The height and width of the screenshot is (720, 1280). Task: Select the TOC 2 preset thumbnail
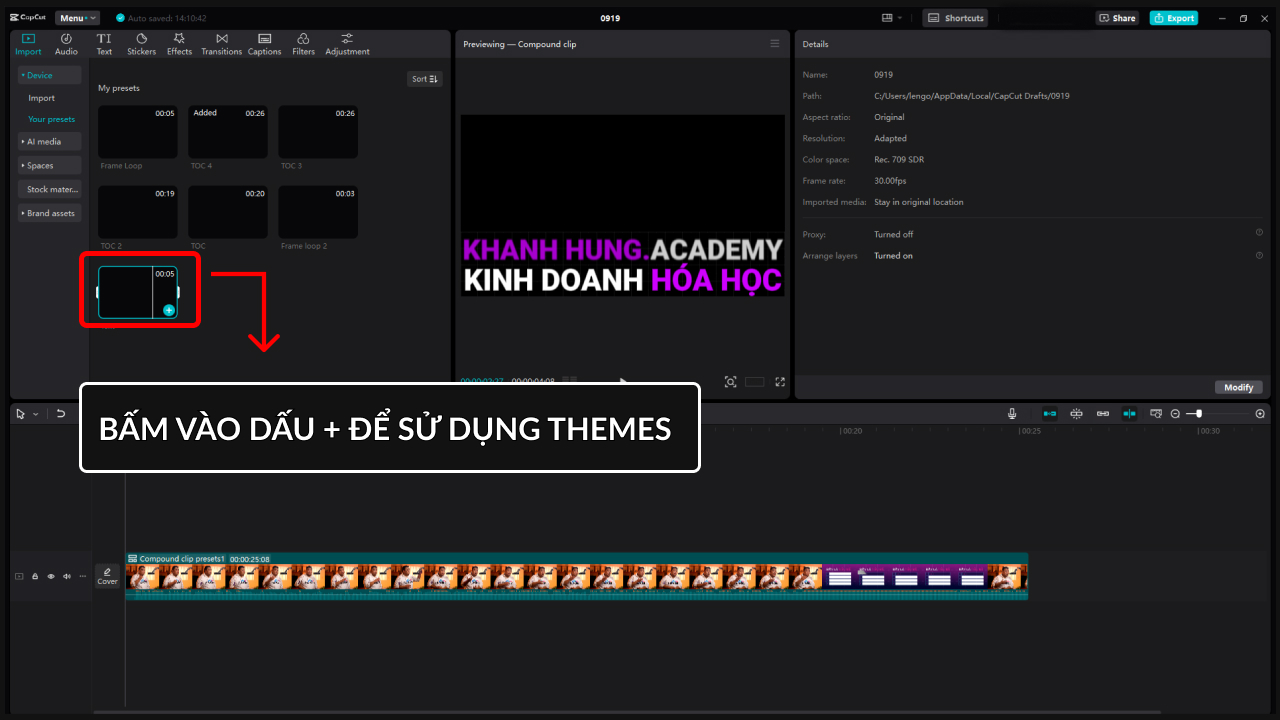[x=138, y=212]
